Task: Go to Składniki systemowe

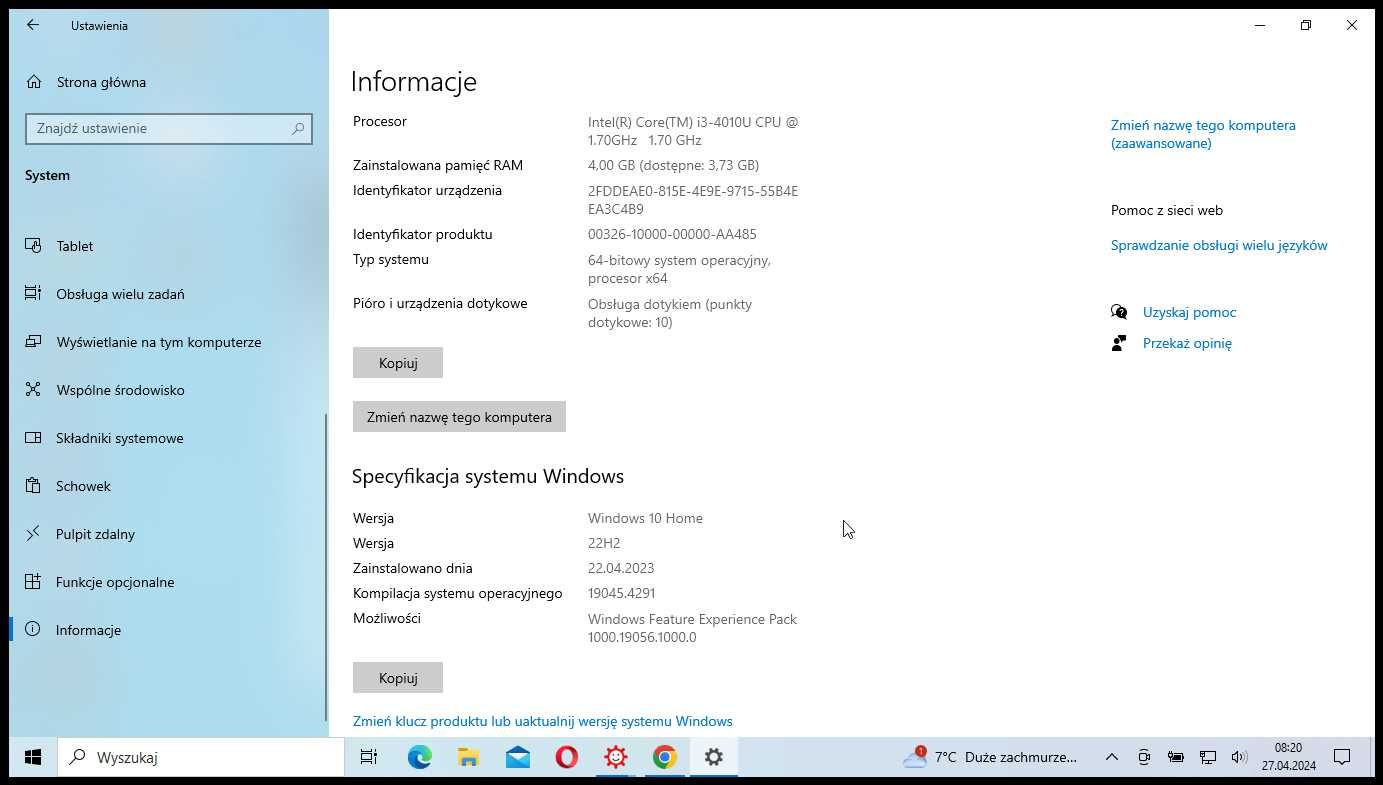Action: click(119, 438)
